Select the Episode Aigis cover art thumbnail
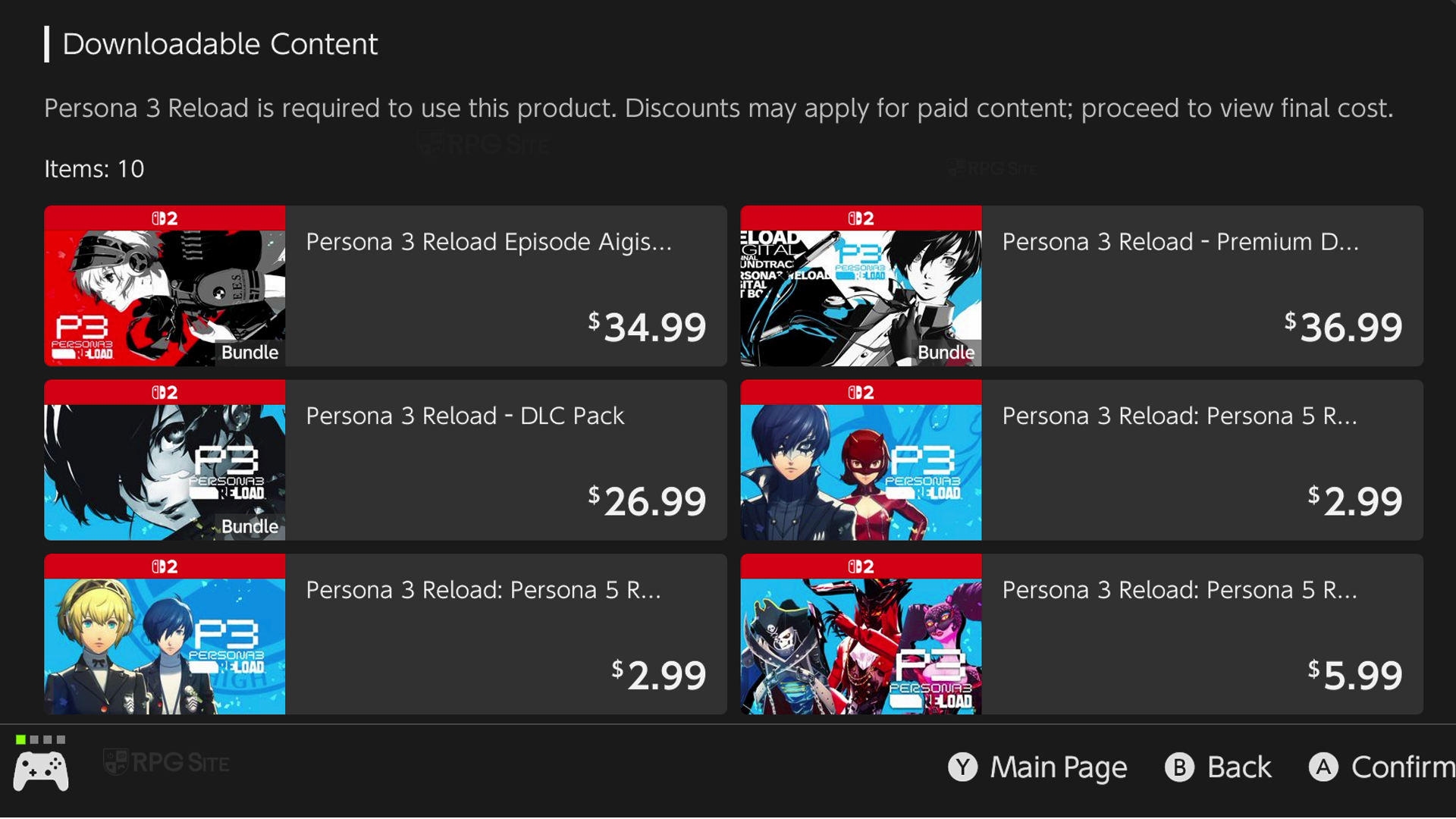Screen dimensions: 1456x819 165,298
